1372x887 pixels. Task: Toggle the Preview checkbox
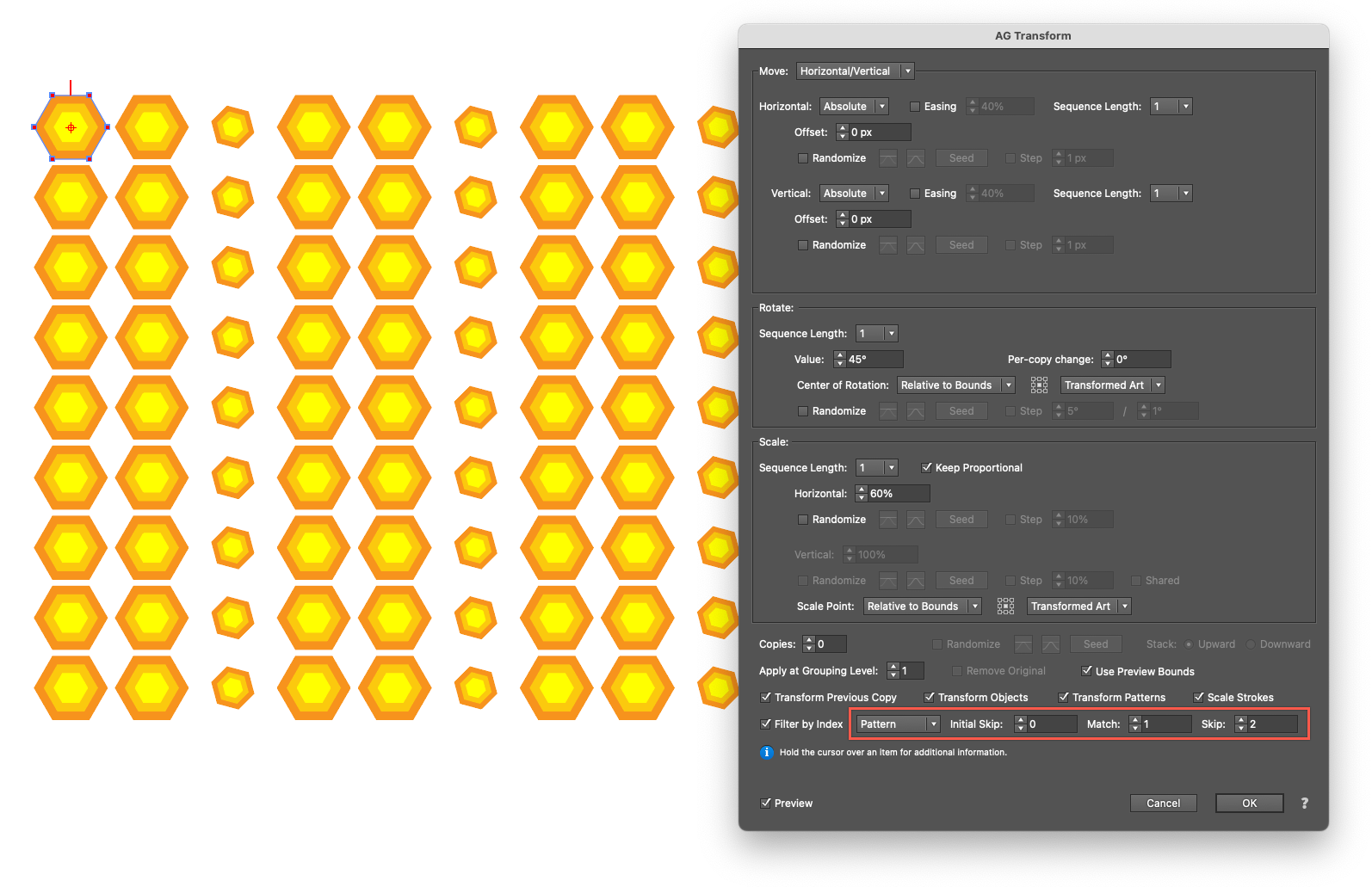(765, 803)
